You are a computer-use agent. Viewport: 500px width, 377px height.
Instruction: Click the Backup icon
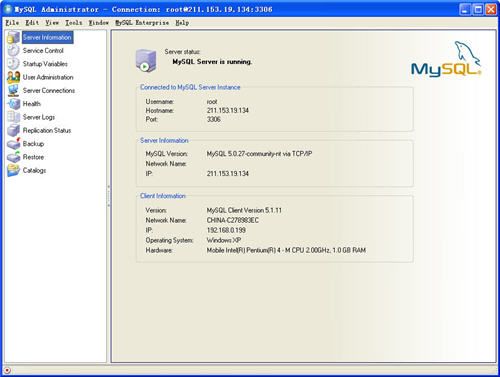(x=14, y=144)
